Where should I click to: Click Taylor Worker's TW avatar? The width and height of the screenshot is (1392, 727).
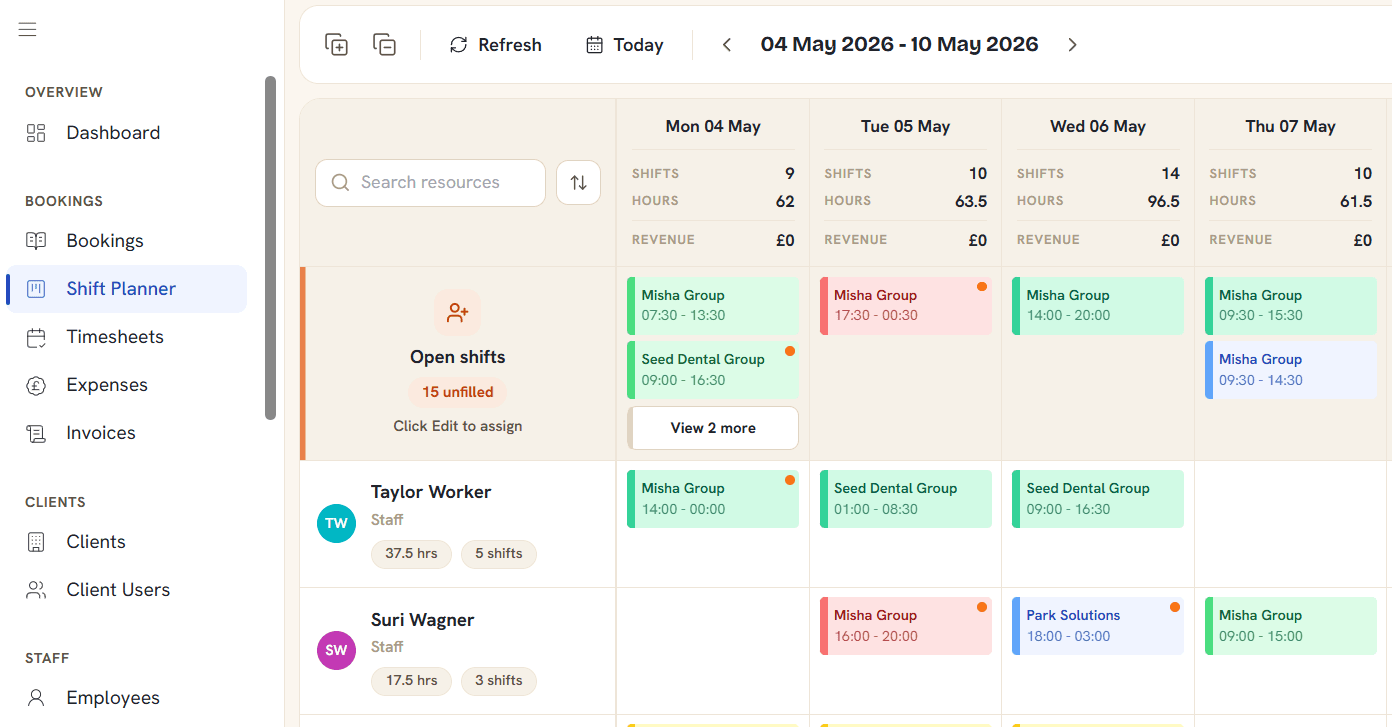tap(336, 523)
